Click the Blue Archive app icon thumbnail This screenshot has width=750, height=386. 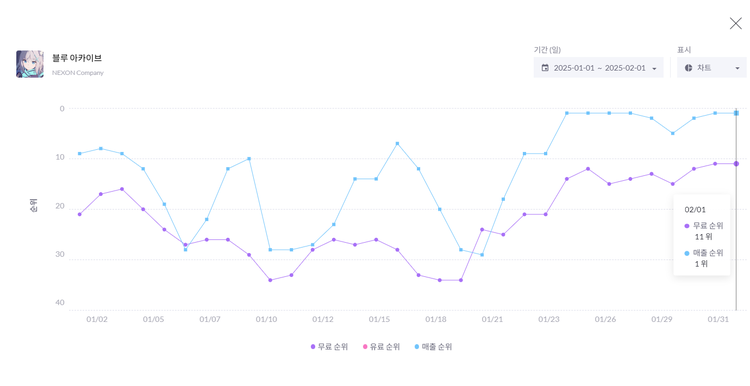coord(30,64)
